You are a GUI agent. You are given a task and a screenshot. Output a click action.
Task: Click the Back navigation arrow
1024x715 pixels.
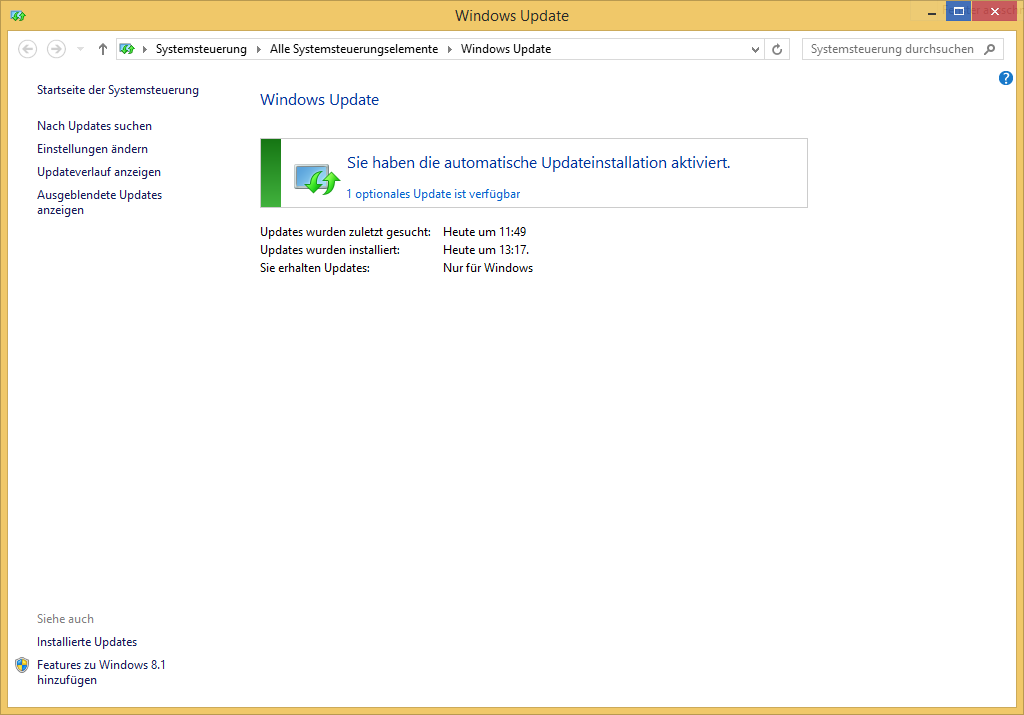pos(27,49)
